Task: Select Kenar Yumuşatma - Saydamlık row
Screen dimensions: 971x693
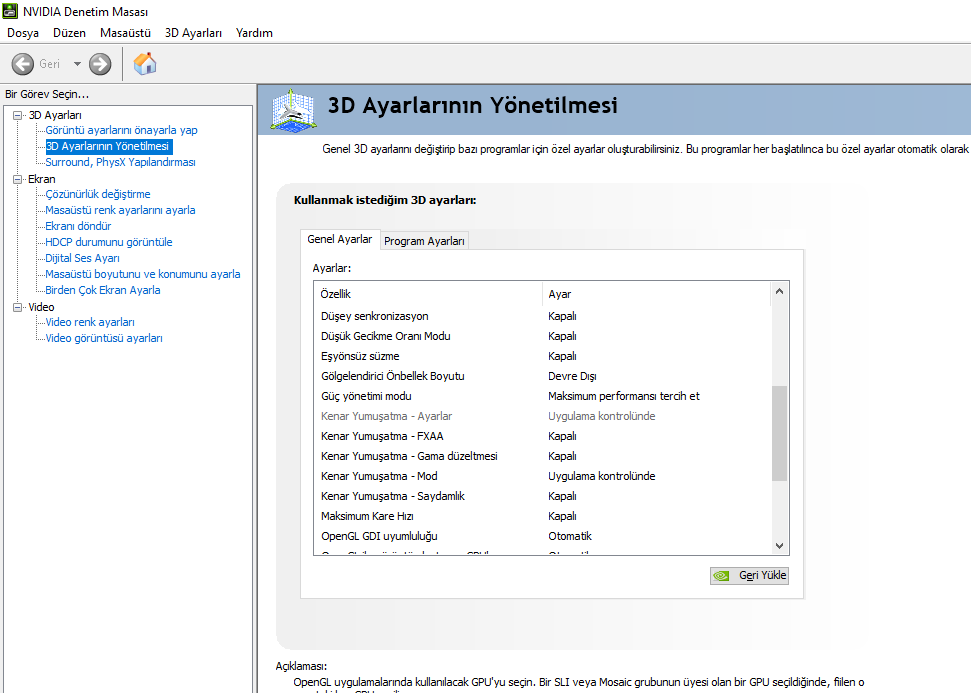Action: point(542,496)
